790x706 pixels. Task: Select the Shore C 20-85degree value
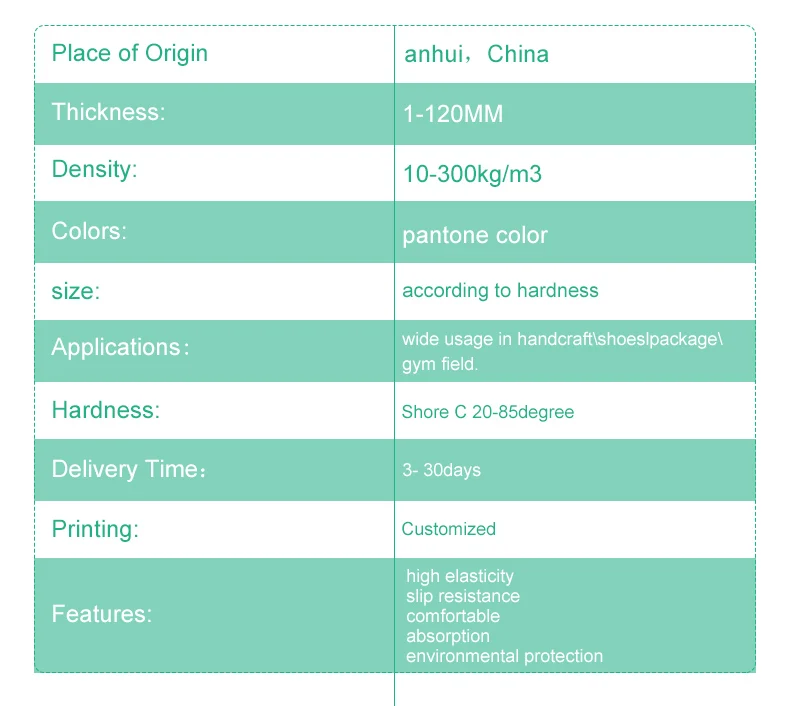tap(488, 412)
